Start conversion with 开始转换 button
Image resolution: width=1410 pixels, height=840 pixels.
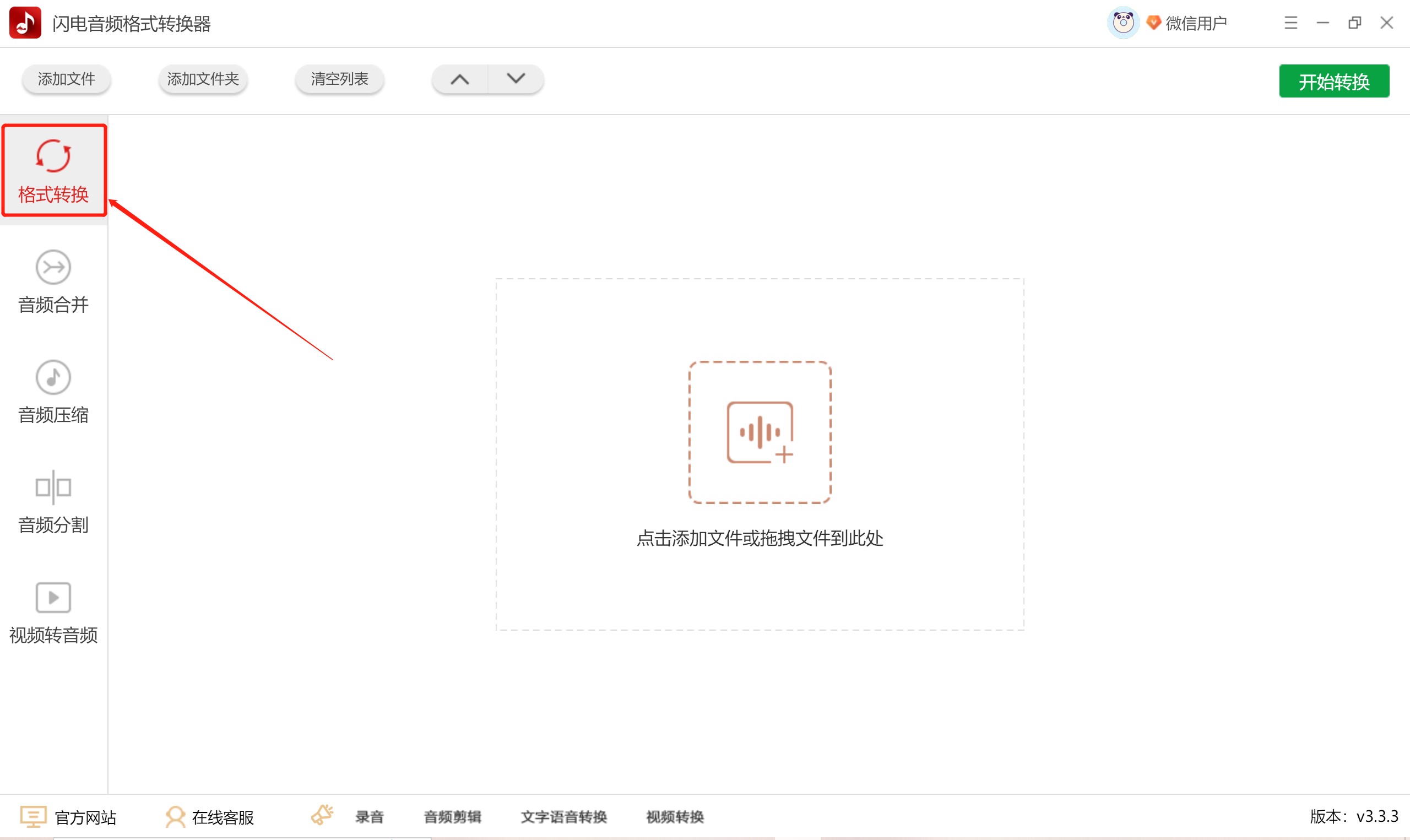pos(1333,81)
